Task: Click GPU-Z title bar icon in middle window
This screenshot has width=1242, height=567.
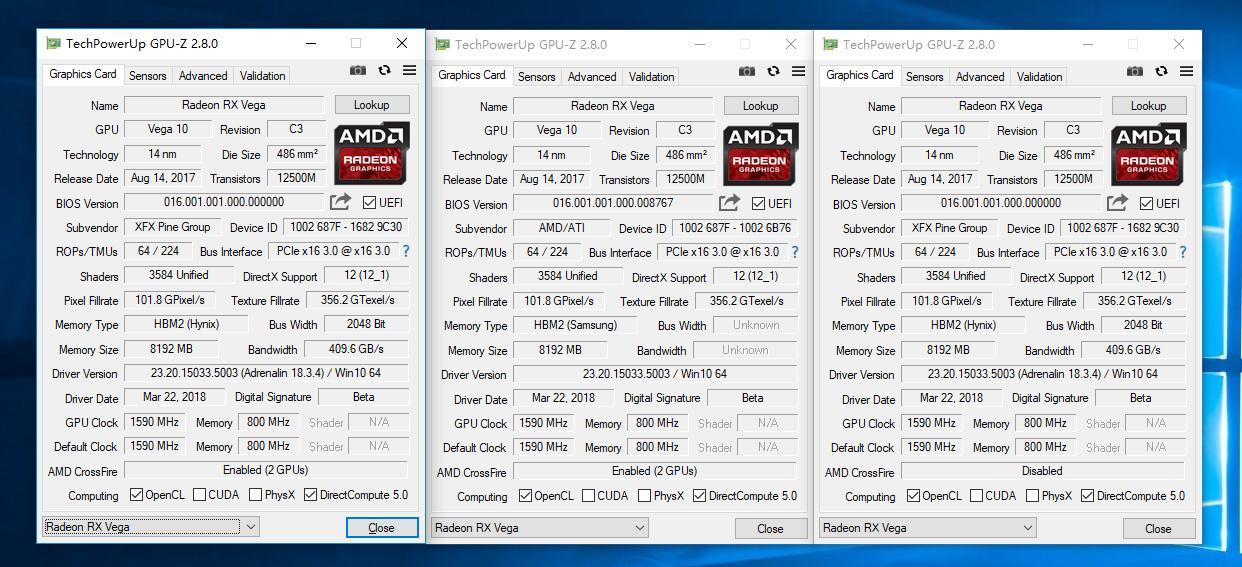Action: click(442, 44)
